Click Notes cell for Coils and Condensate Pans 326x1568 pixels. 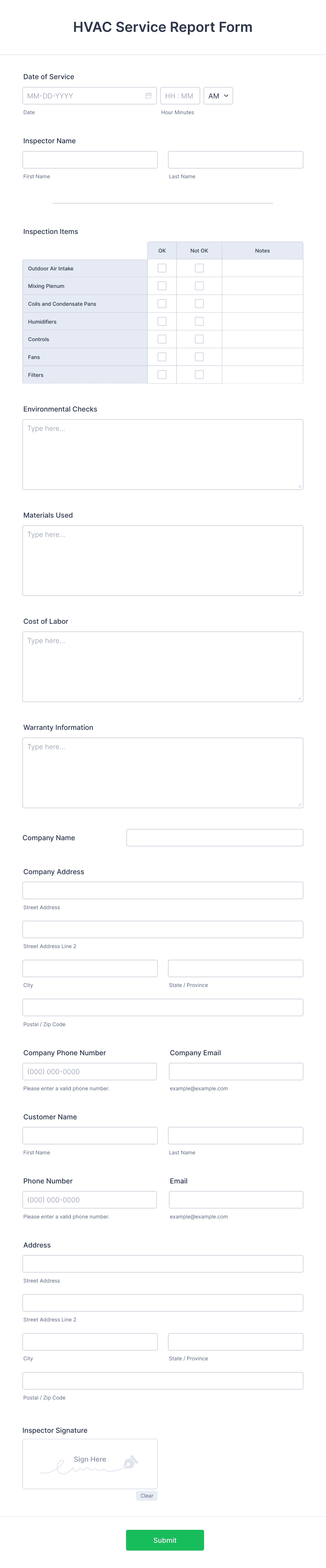pos(263,304)
